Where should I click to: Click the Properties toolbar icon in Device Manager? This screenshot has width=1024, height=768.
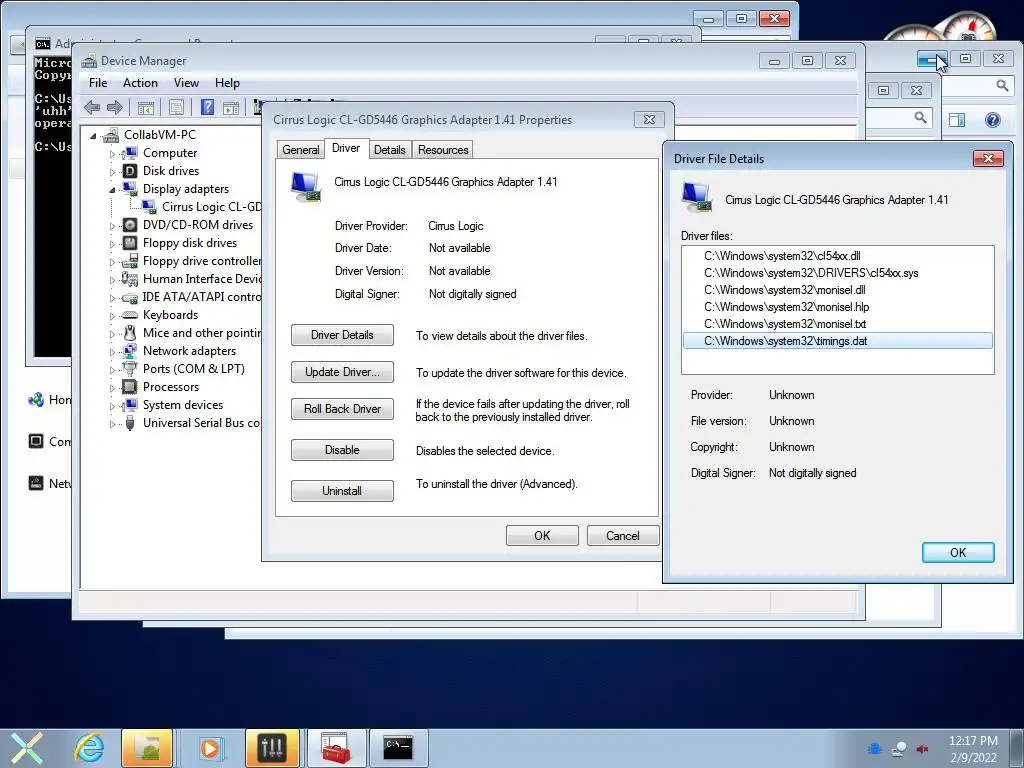click(176, 108)
